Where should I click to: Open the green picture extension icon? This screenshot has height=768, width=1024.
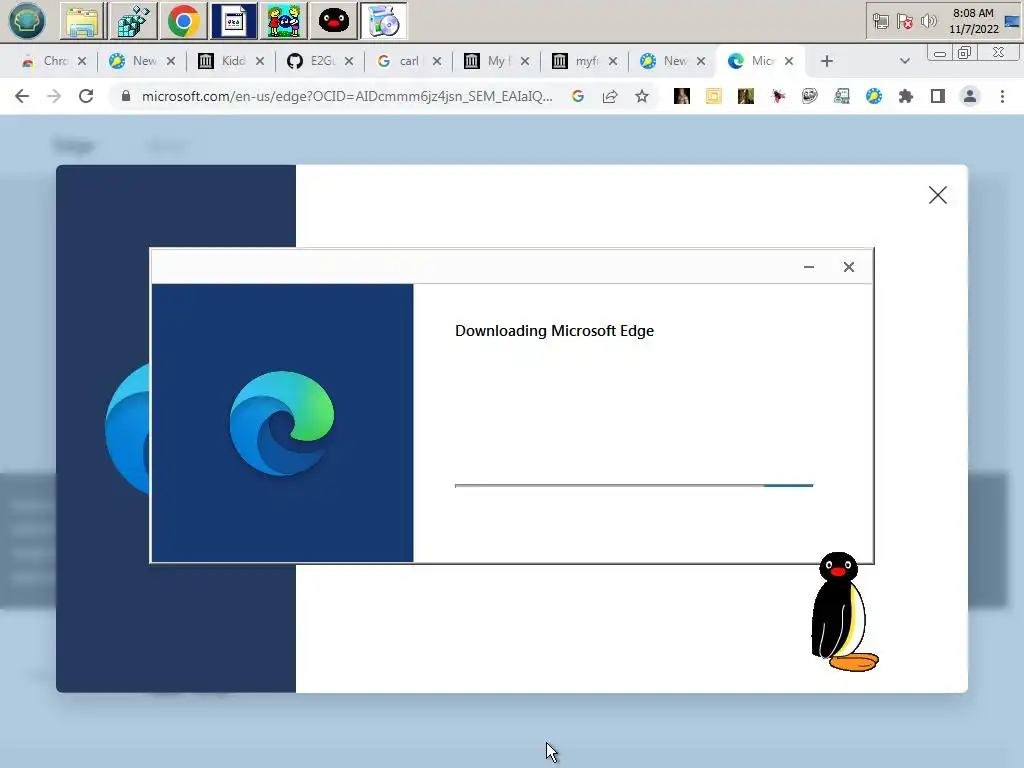coord(746,97)
